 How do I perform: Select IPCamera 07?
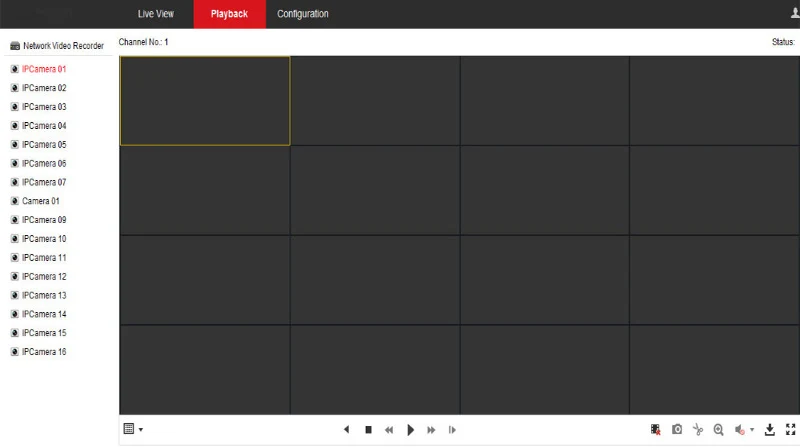pyautogui.click(x=44, y=182)
